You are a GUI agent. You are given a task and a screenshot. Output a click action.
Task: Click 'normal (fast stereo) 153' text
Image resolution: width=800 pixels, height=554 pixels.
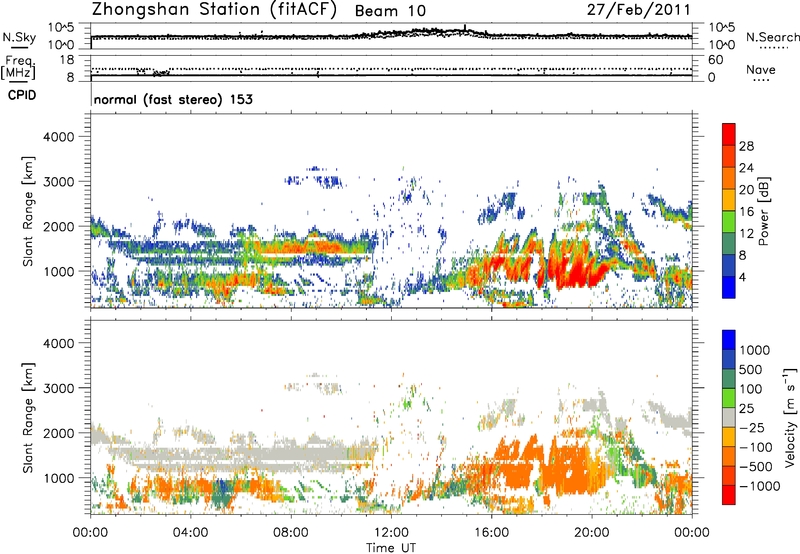[173, 99]
